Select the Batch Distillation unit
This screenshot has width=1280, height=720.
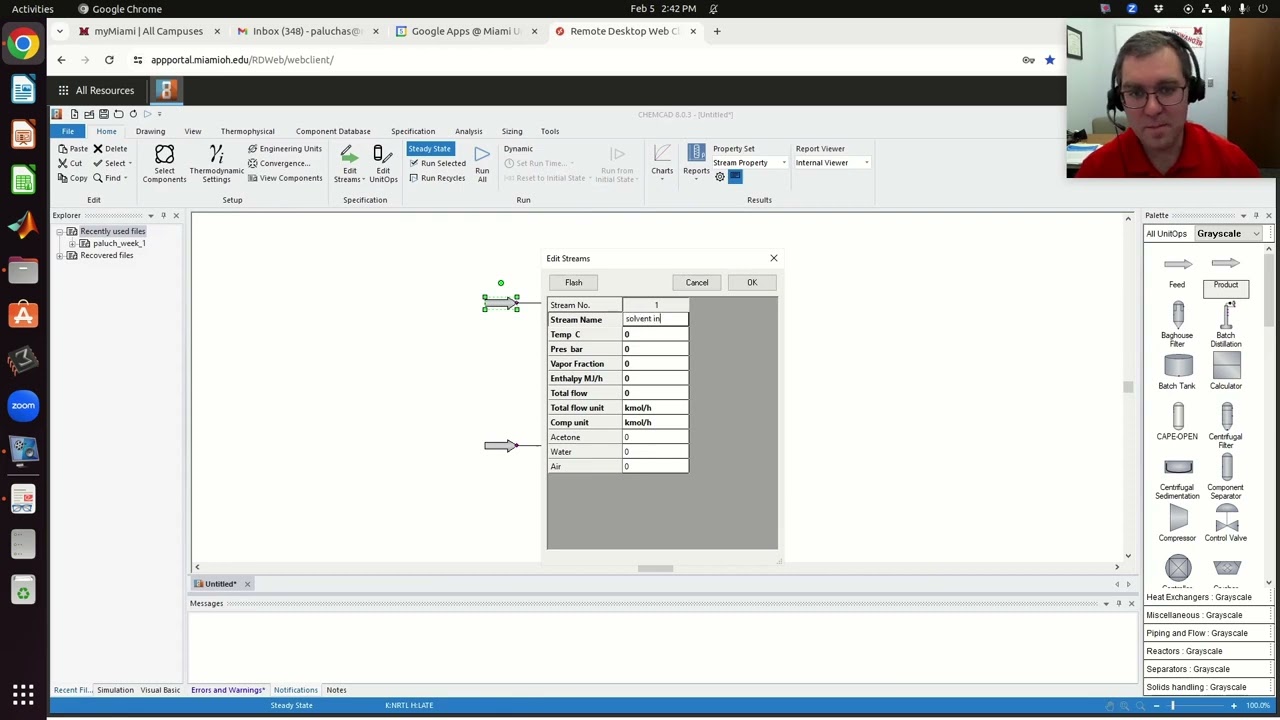tap(1226, 324)
